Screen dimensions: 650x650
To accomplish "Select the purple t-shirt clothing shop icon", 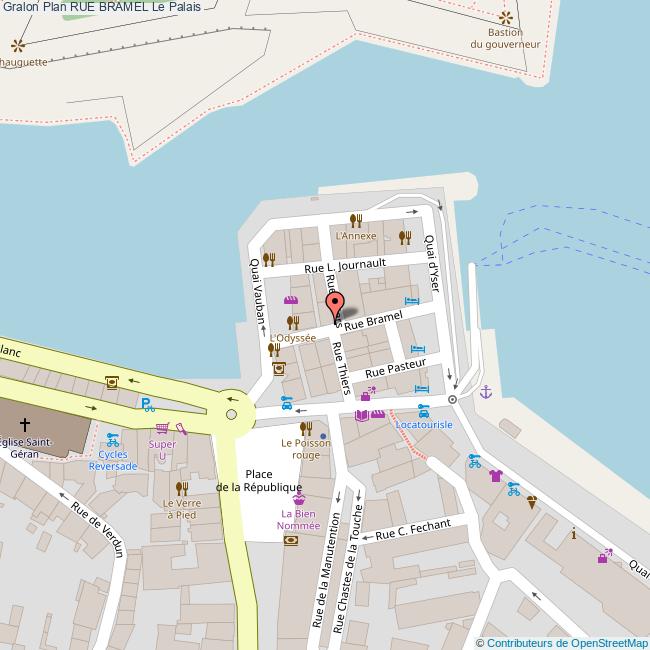I will point(495,476).
